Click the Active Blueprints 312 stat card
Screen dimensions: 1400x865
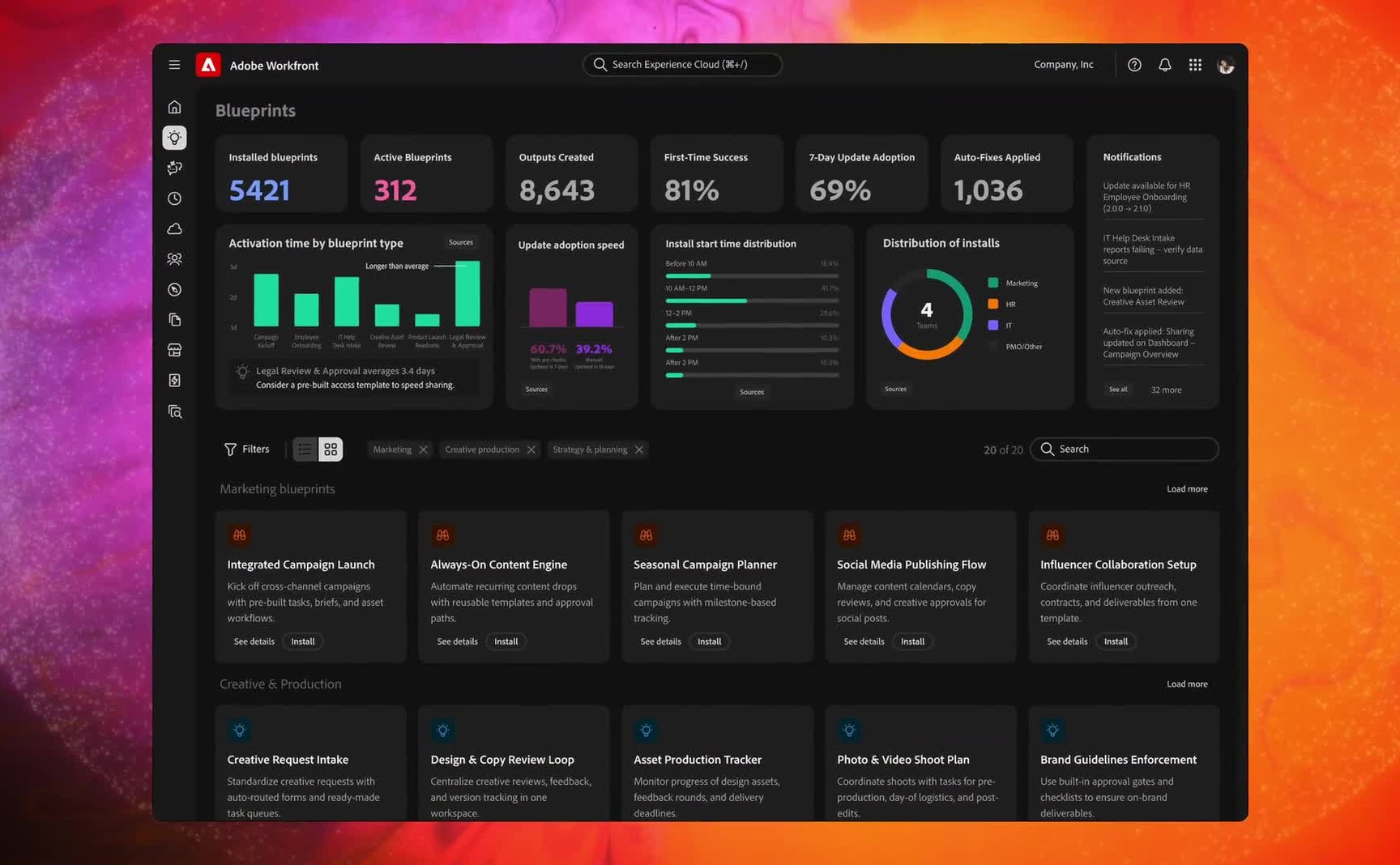pyautogui.click(x=426, y=174)
